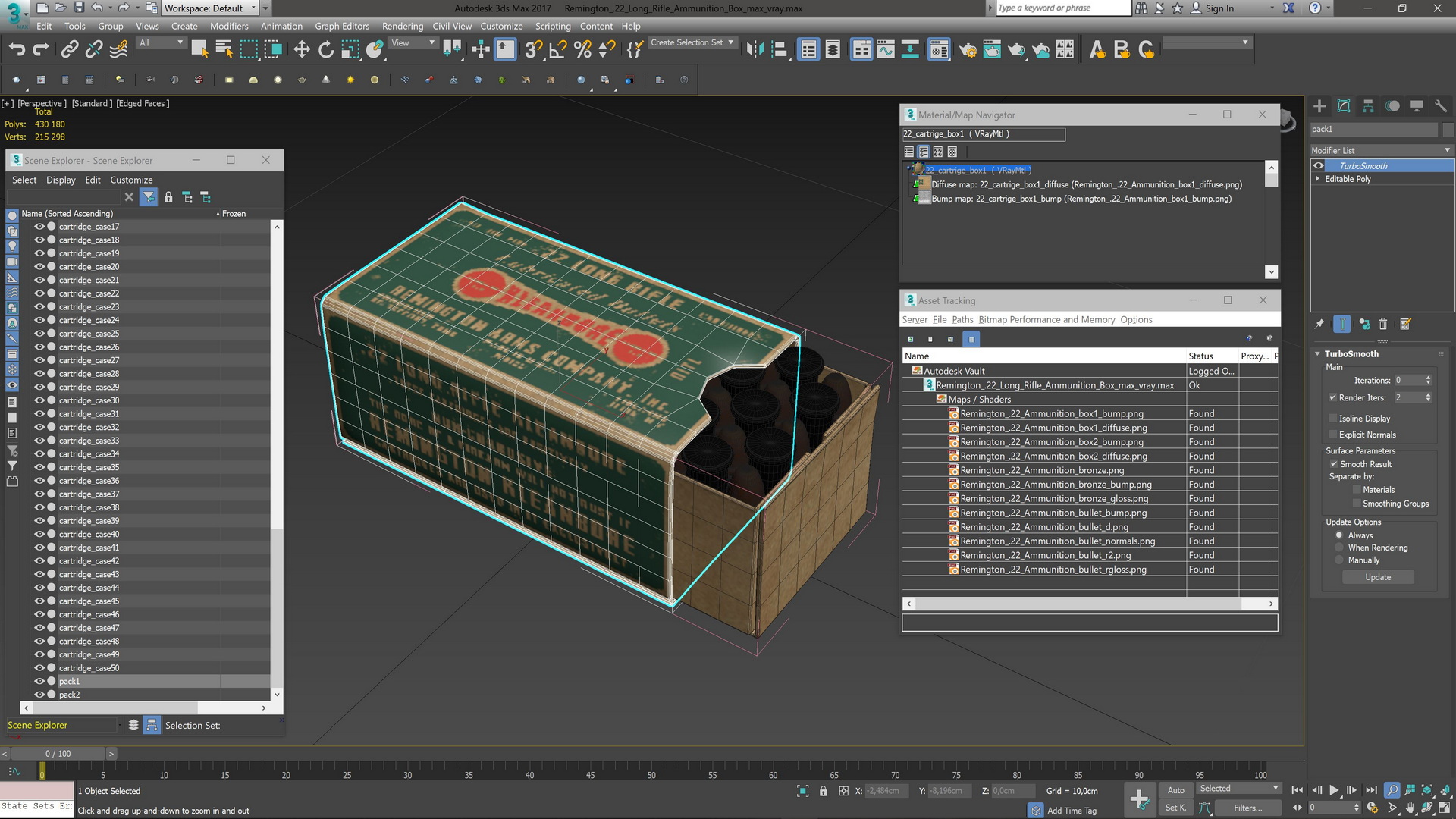Open the Align tool
Viewport: 1456px width, 819px height.
(780, 50)
